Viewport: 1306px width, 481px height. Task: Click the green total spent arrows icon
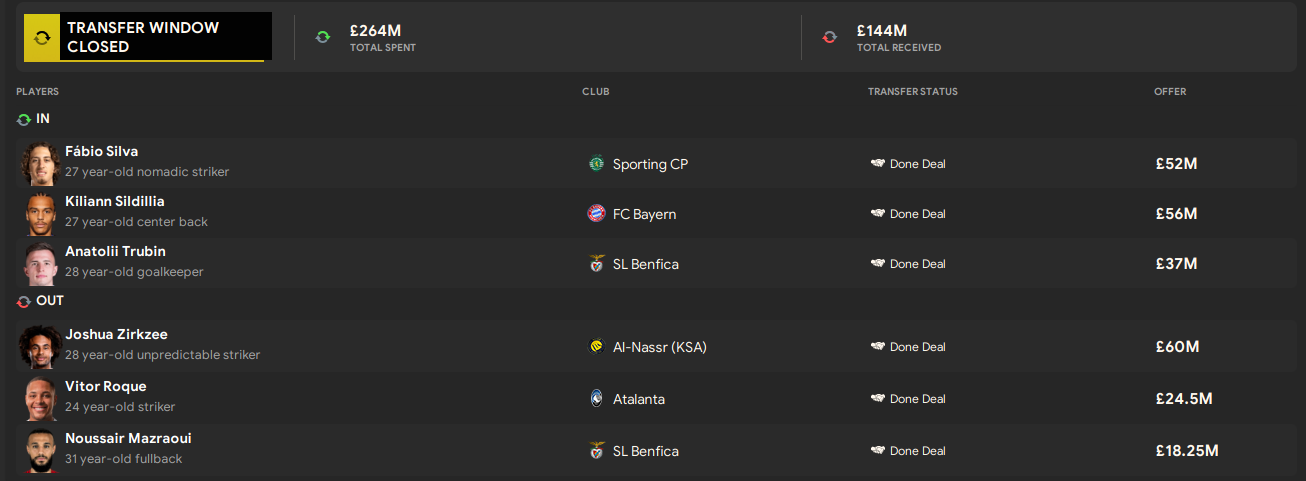[x=322, y=37]
